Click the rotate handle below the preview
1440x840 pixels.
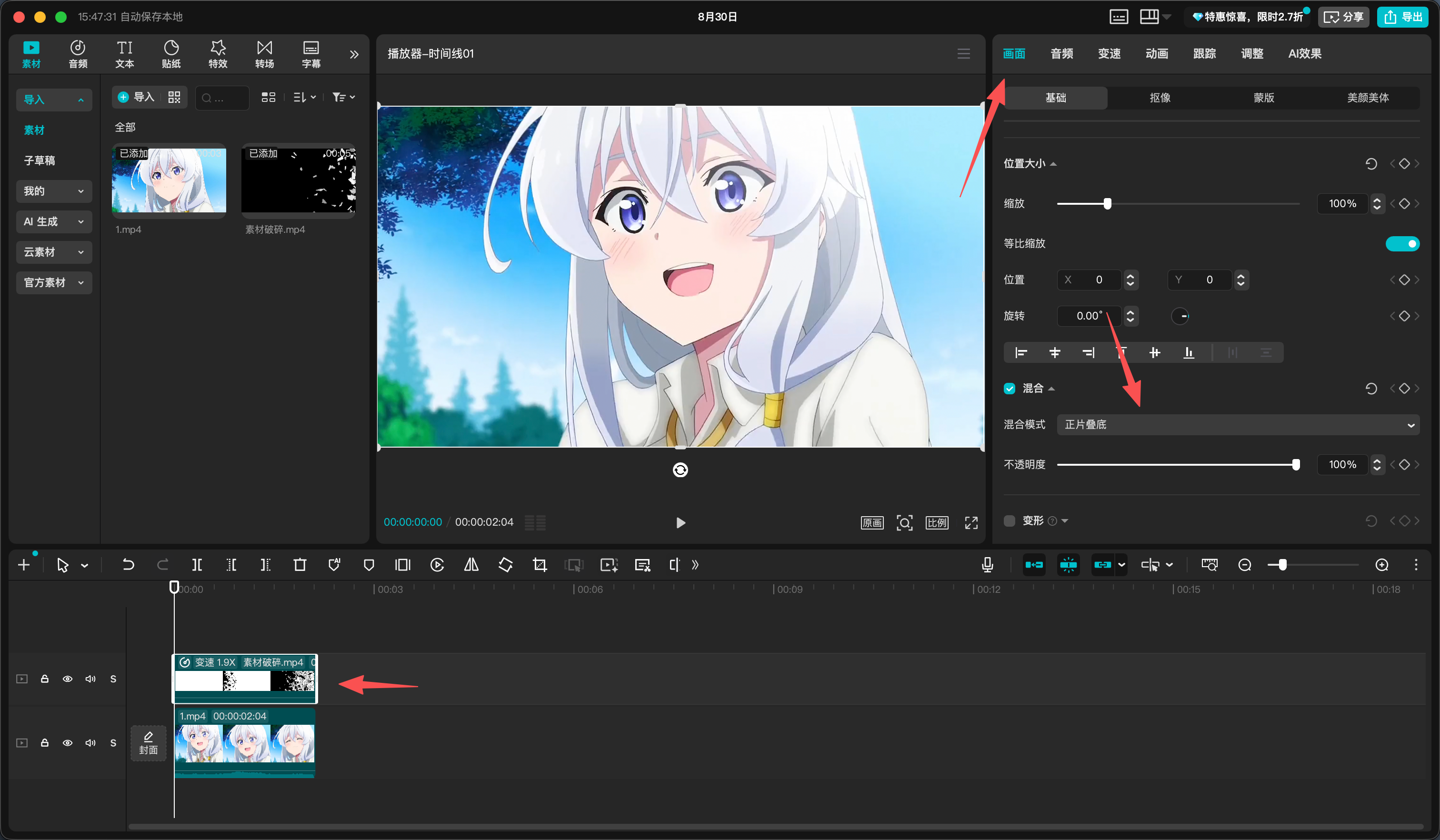680,470
